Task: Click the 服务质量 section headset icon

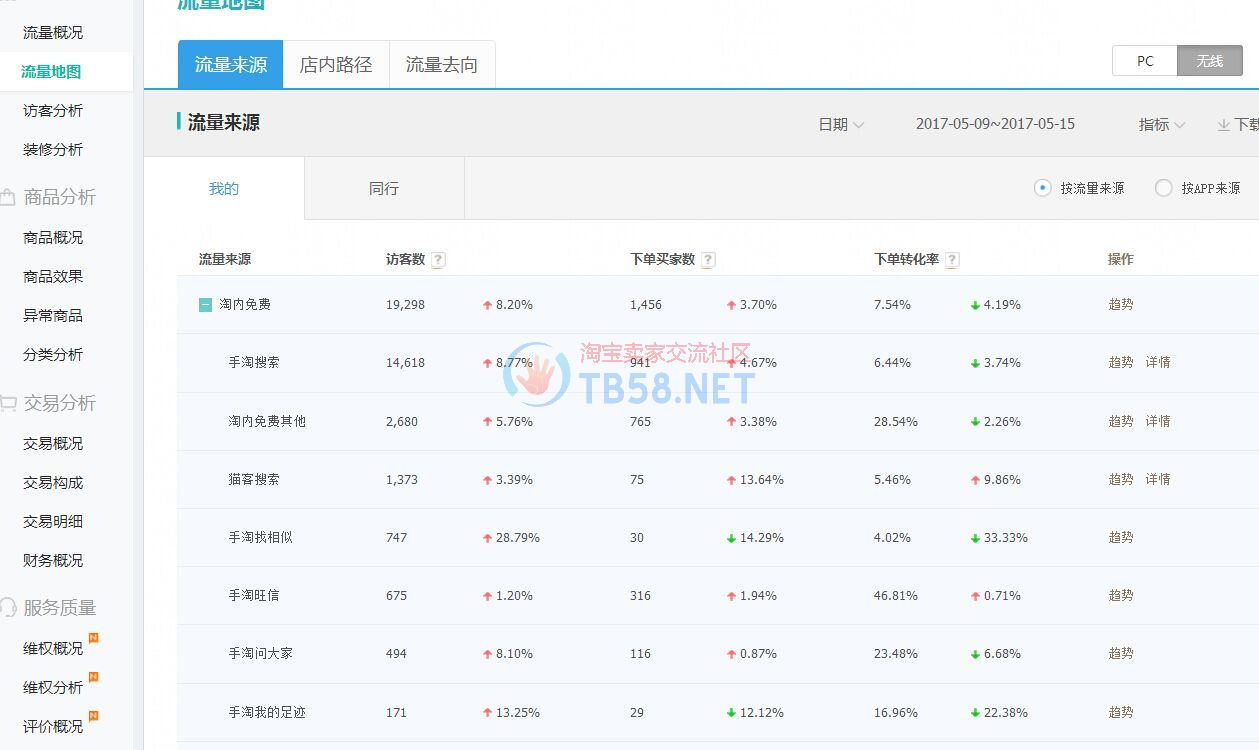Action: [x=9, y=608]
